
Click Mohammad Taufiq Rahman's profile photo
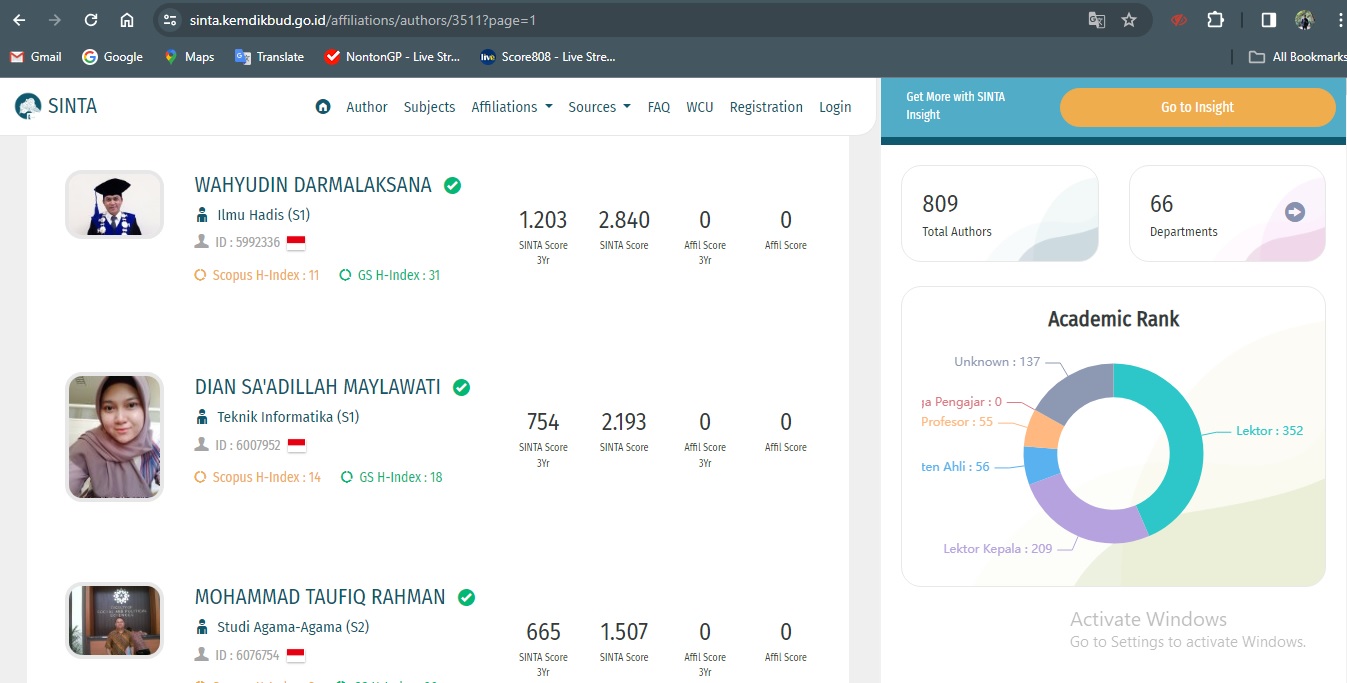(x=114, y=620)
